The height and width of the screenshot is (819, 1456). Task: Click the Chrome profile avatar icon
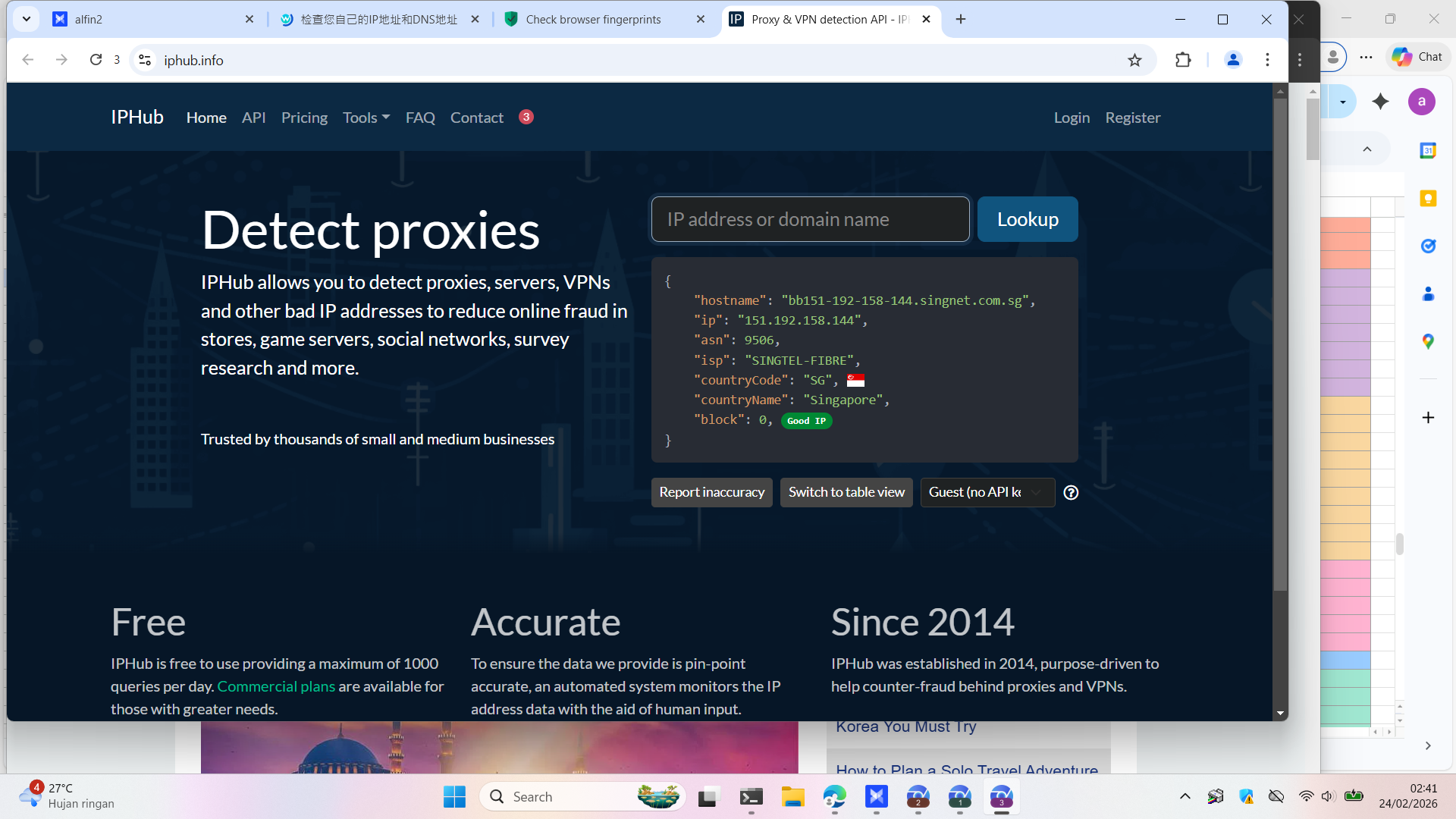pos(1233,60)
